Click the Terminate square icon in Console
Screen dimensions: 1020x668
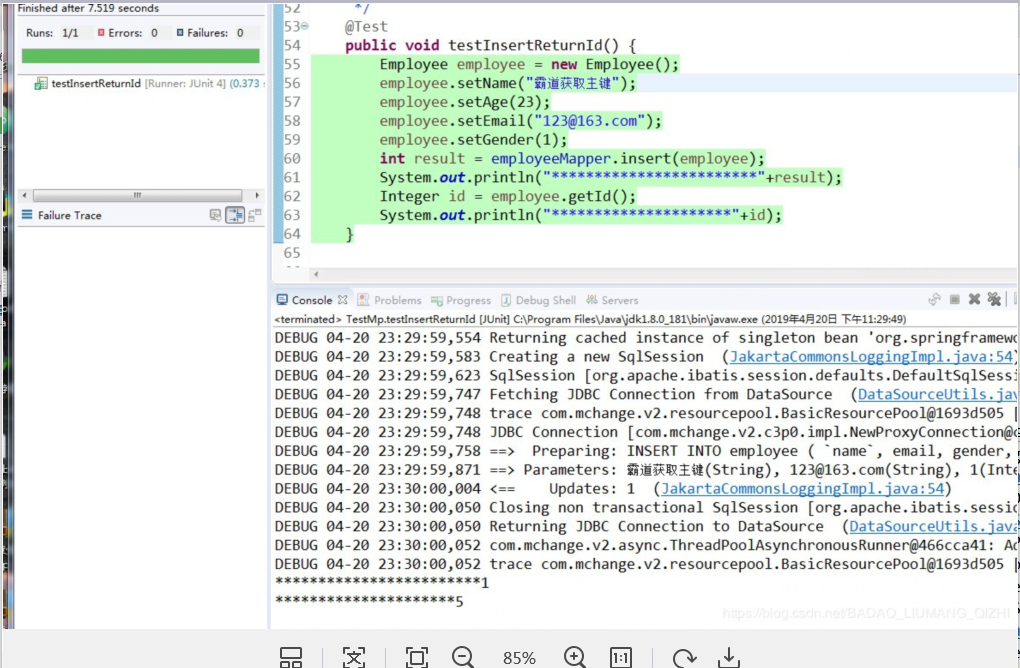point(954,299)
